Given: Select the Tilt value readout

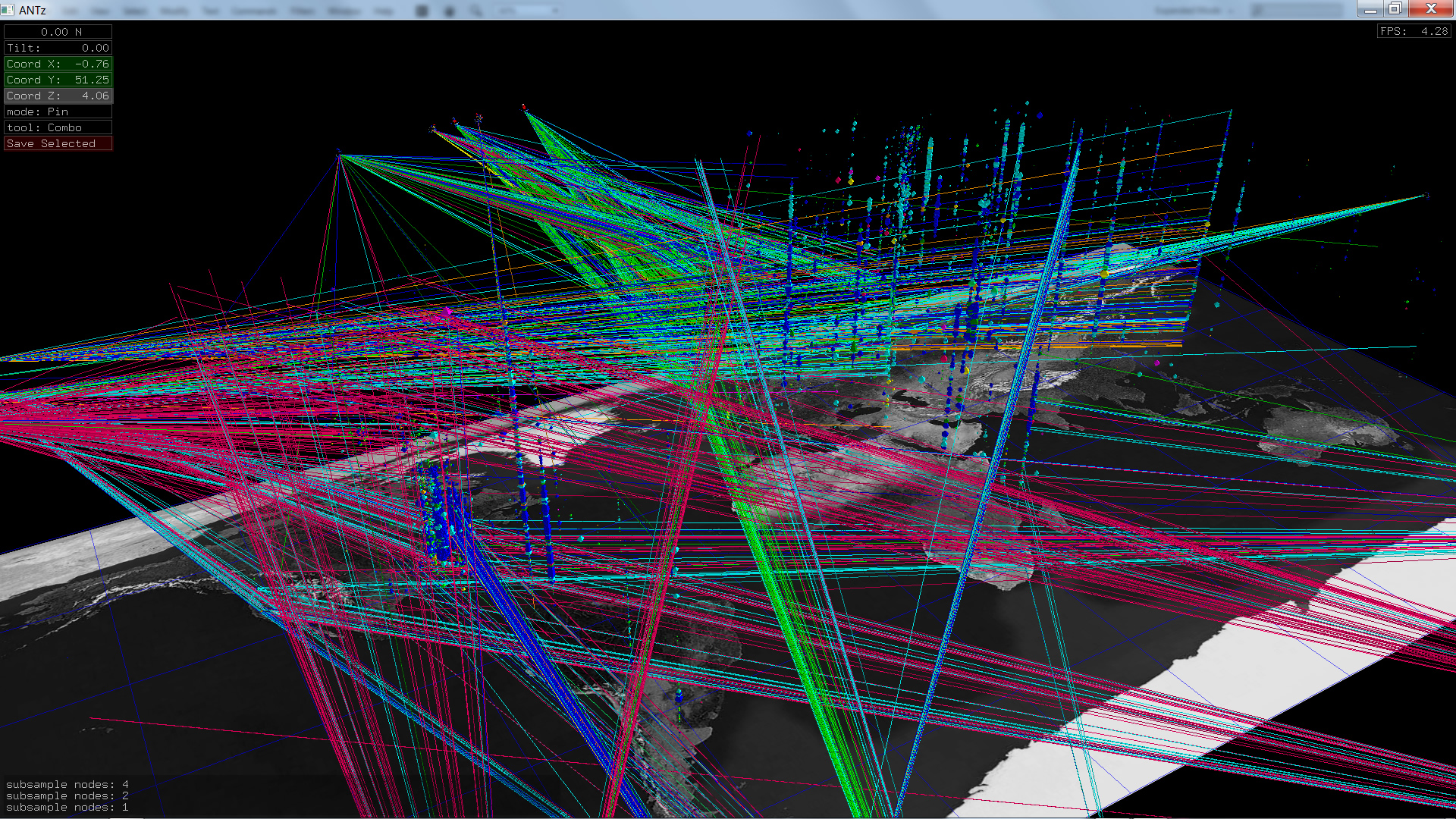Looking at the screenshot, I should 58,48.
